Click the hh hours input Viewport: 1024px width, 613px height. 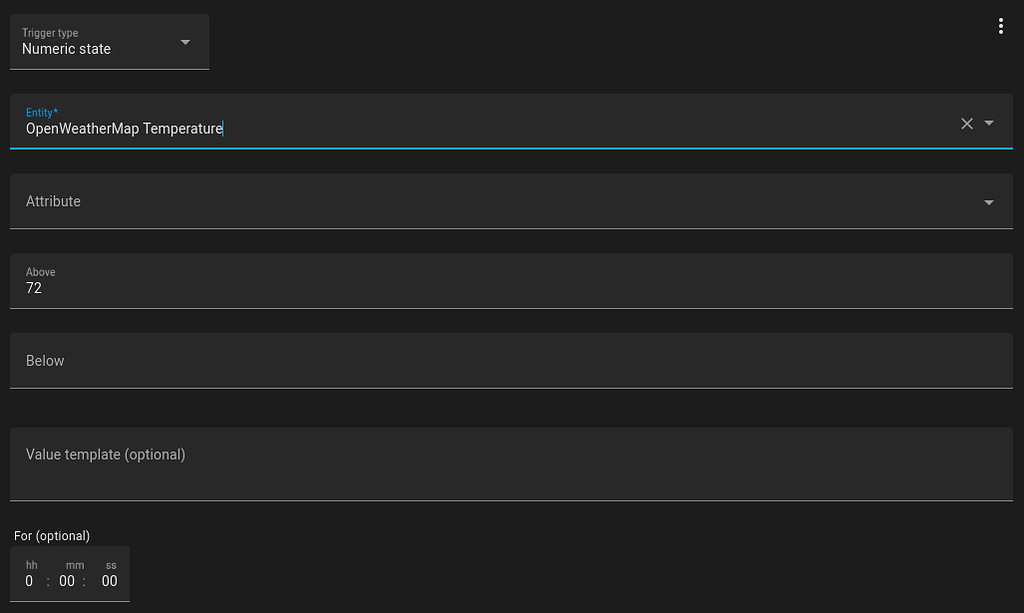pos(29,580)
